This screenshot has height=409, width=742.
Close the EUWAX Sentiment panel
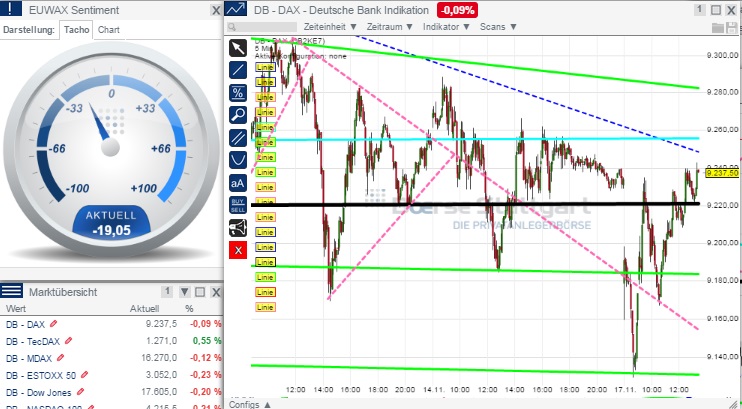[x=216, y=10]
